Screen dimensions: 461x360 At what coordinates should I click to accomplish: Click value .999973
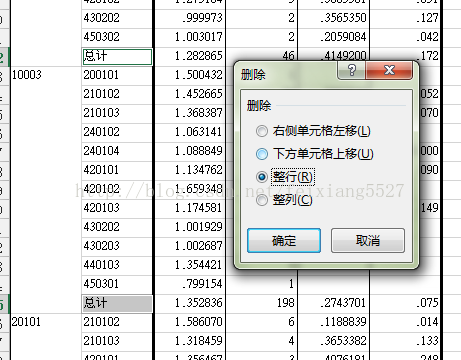coord(202,18)
